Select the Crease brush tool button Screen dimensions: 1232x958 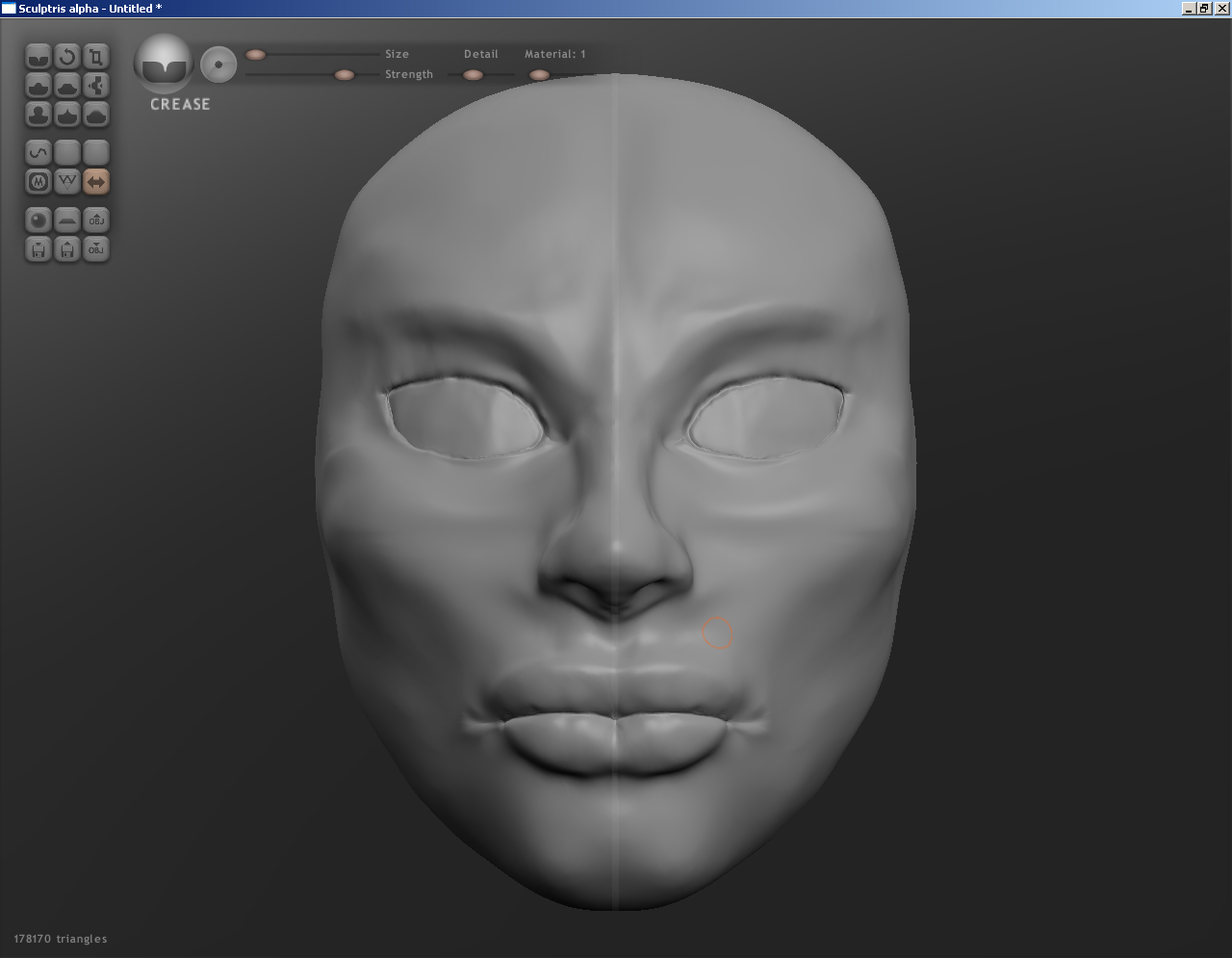38,57
